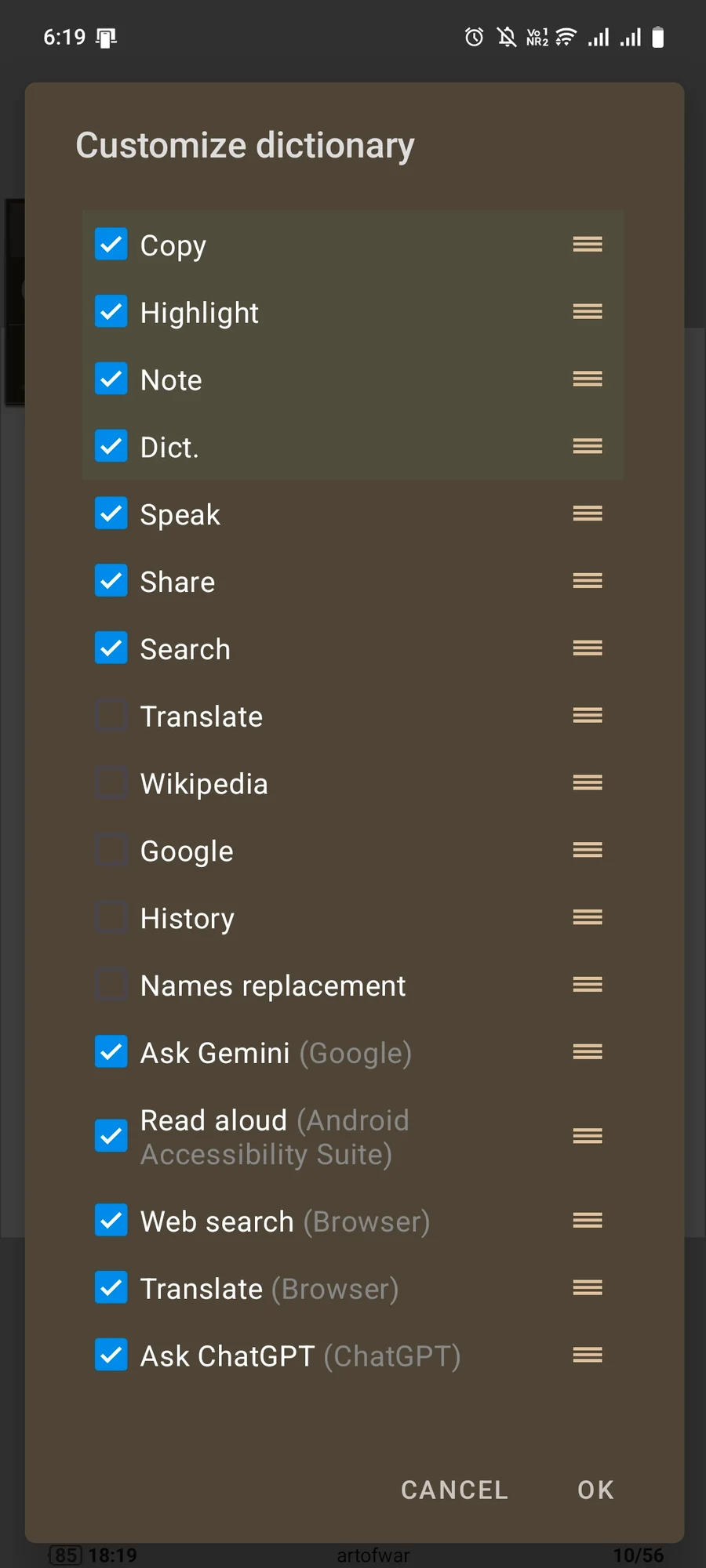Tap the drag handle next to Highlight
706x1568 pixels.
tap(588, 312)
